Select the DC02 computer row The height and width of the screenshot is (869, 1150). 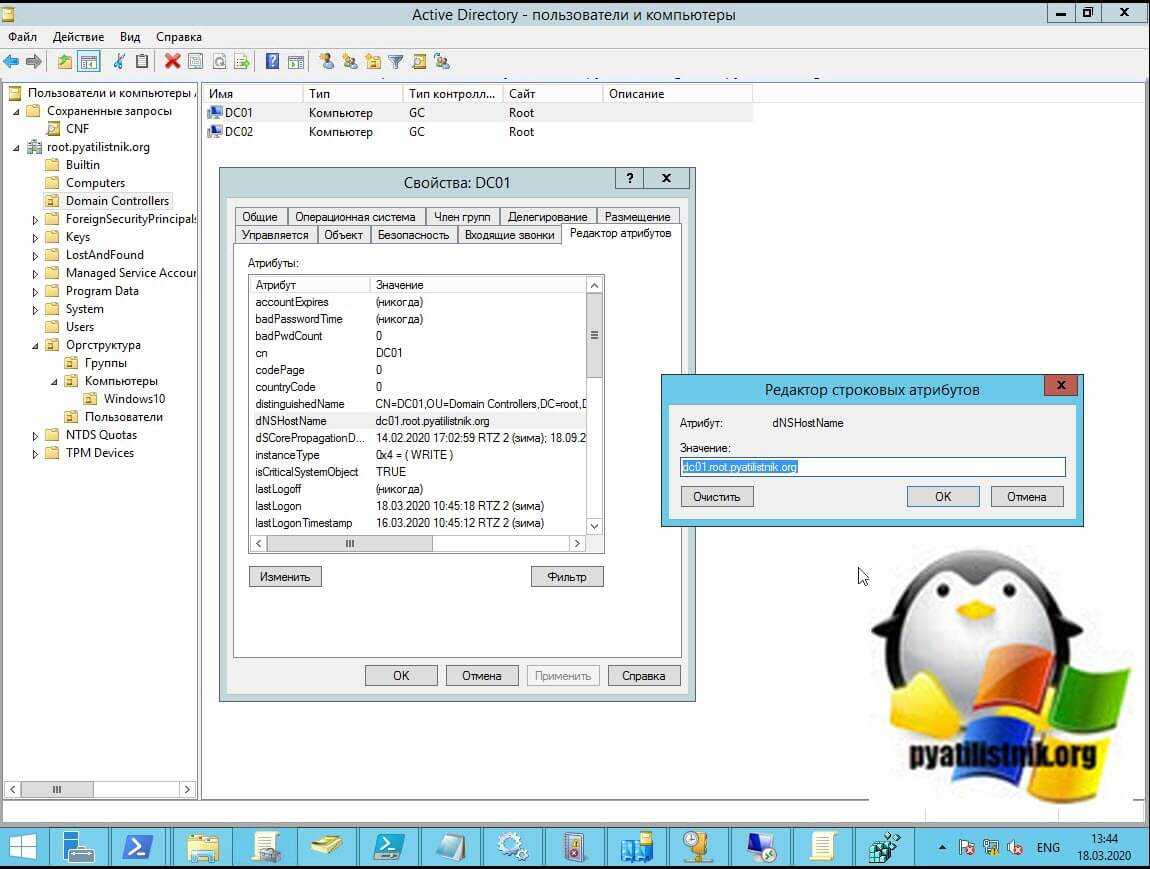click(x=239, y=132)
